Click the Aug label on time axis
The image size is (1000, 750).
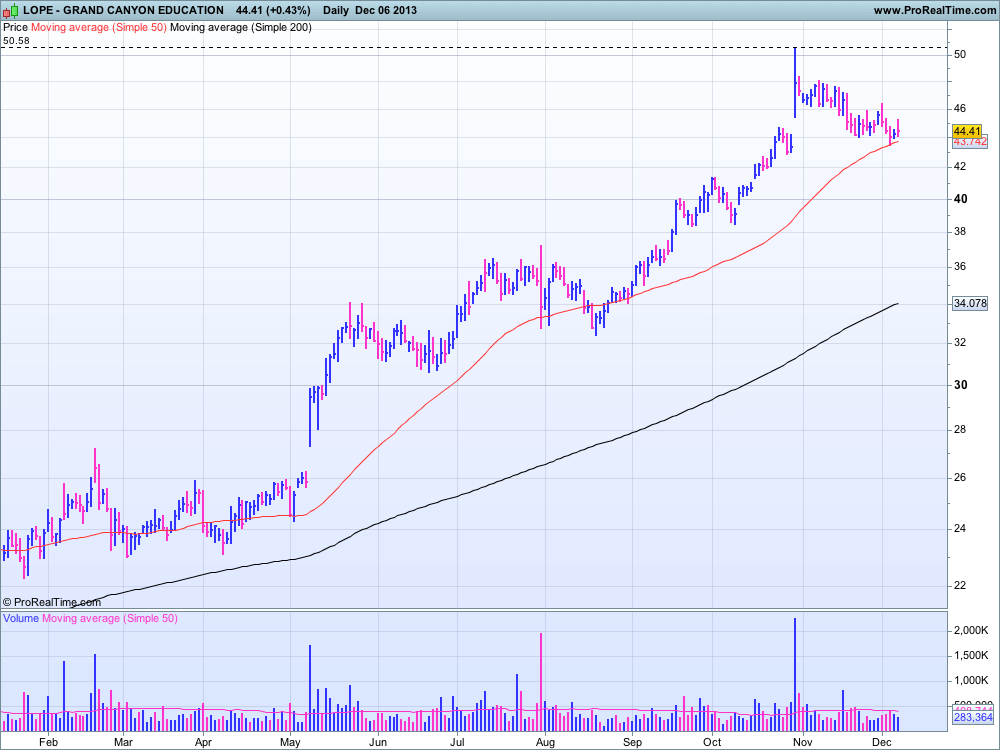[x=545, y=742]
